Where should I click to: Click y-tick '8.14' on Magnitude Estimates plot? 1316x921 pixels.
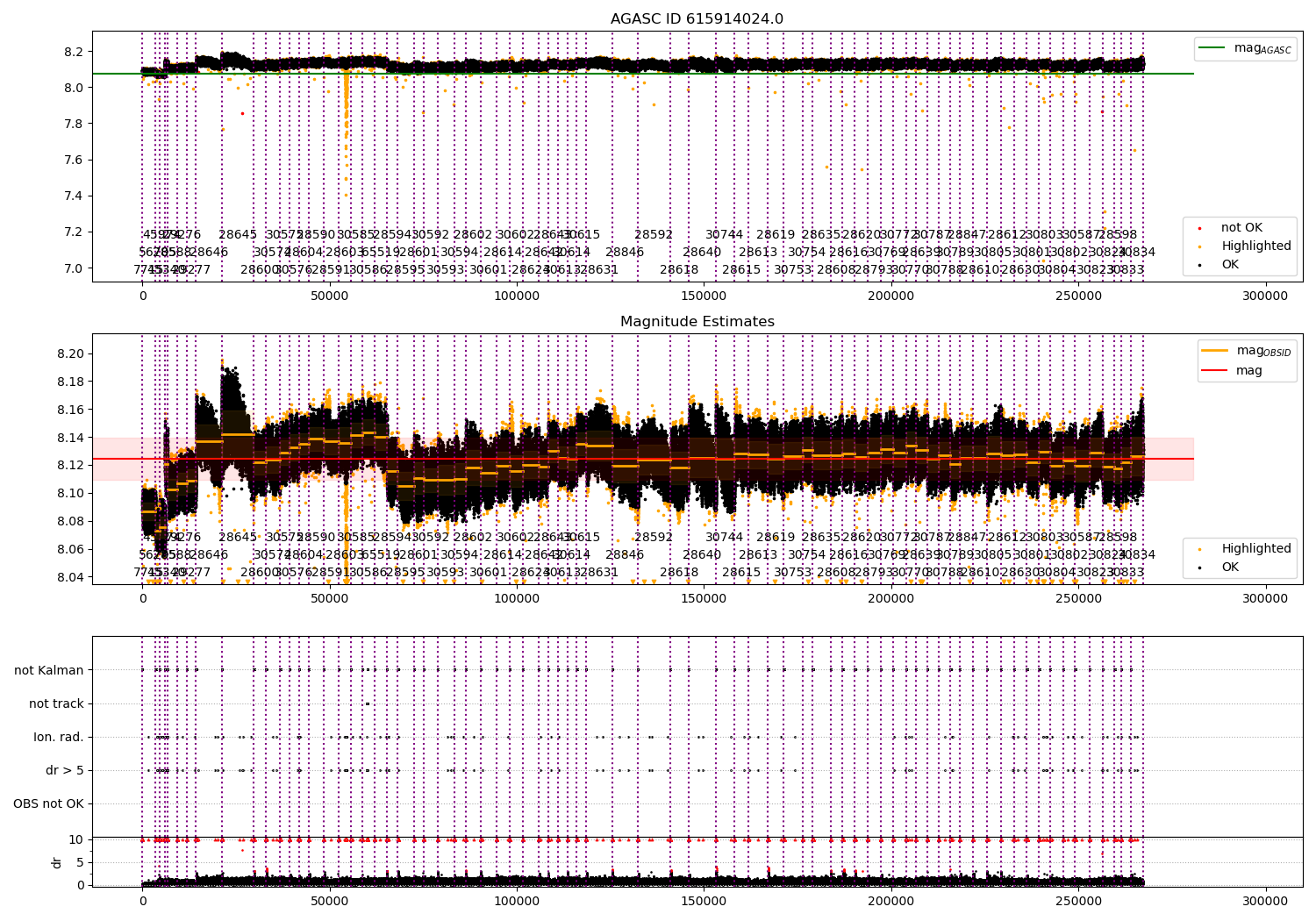pyautogui.click(x=70, y=438)
